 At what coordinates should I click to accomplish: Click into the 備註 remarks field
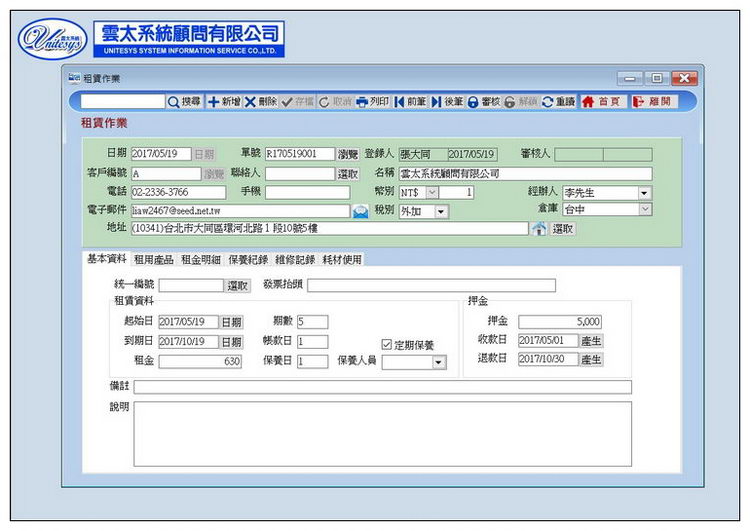click(382, 387)
